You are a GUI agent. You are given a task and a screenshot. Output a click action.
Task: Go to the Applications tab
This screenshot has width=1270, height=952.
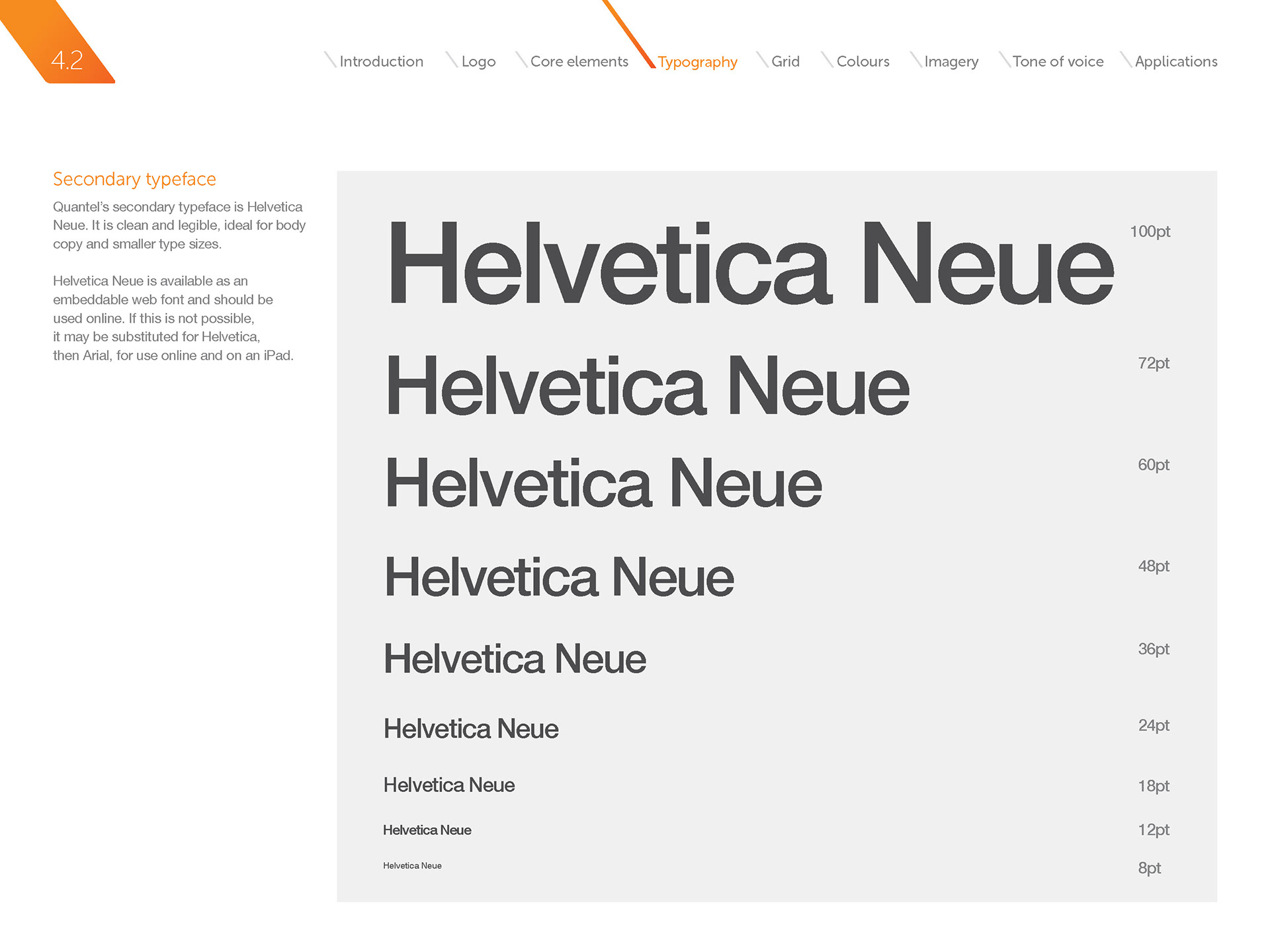[x=1176, y=62]
